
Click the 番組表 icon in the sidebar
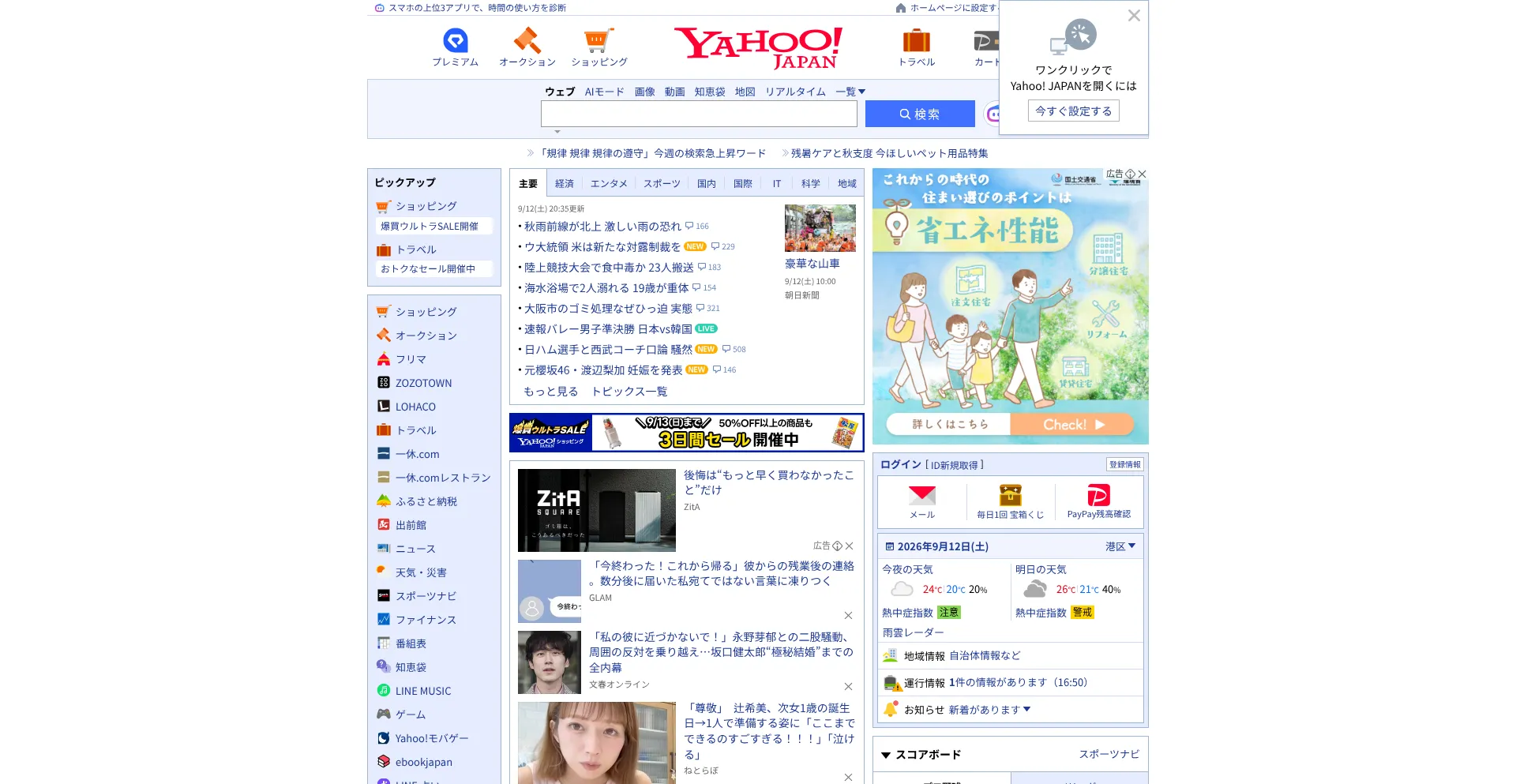point(384,643)
